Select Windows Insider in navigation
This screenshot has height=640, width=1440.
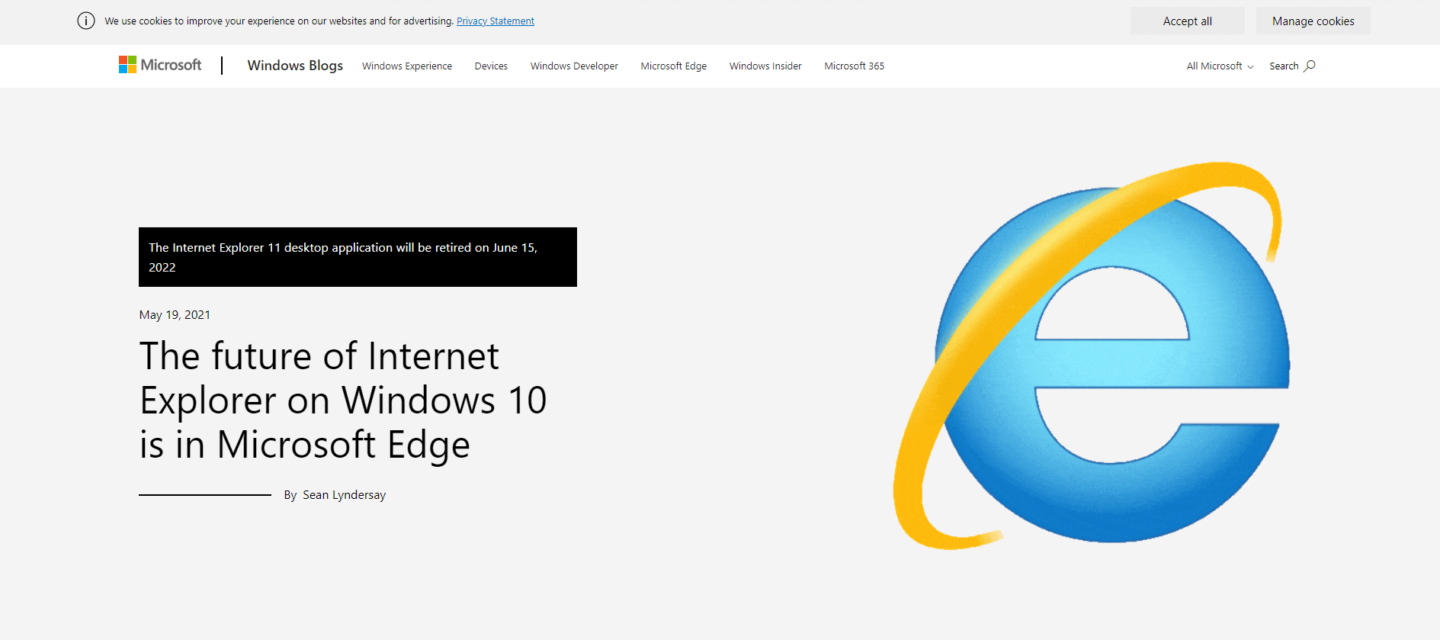(765, 66)
